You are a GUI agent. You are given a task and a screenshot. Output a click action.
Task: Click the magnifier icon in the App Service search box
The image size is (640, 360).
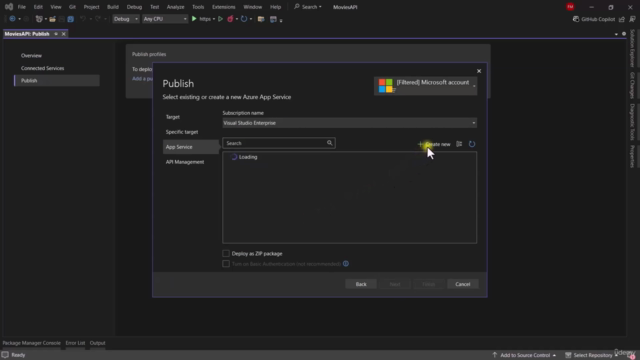[329, 143]
